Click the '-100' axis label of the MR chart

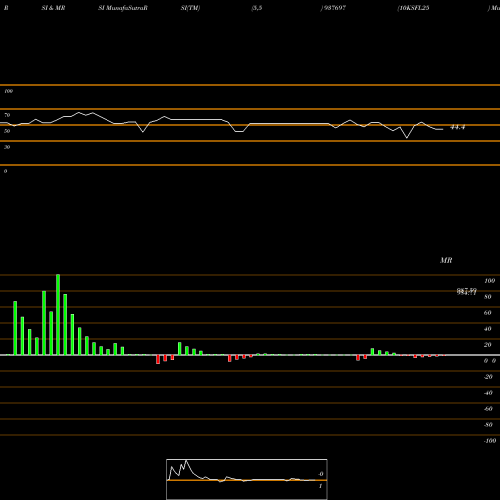coord(490,441)
